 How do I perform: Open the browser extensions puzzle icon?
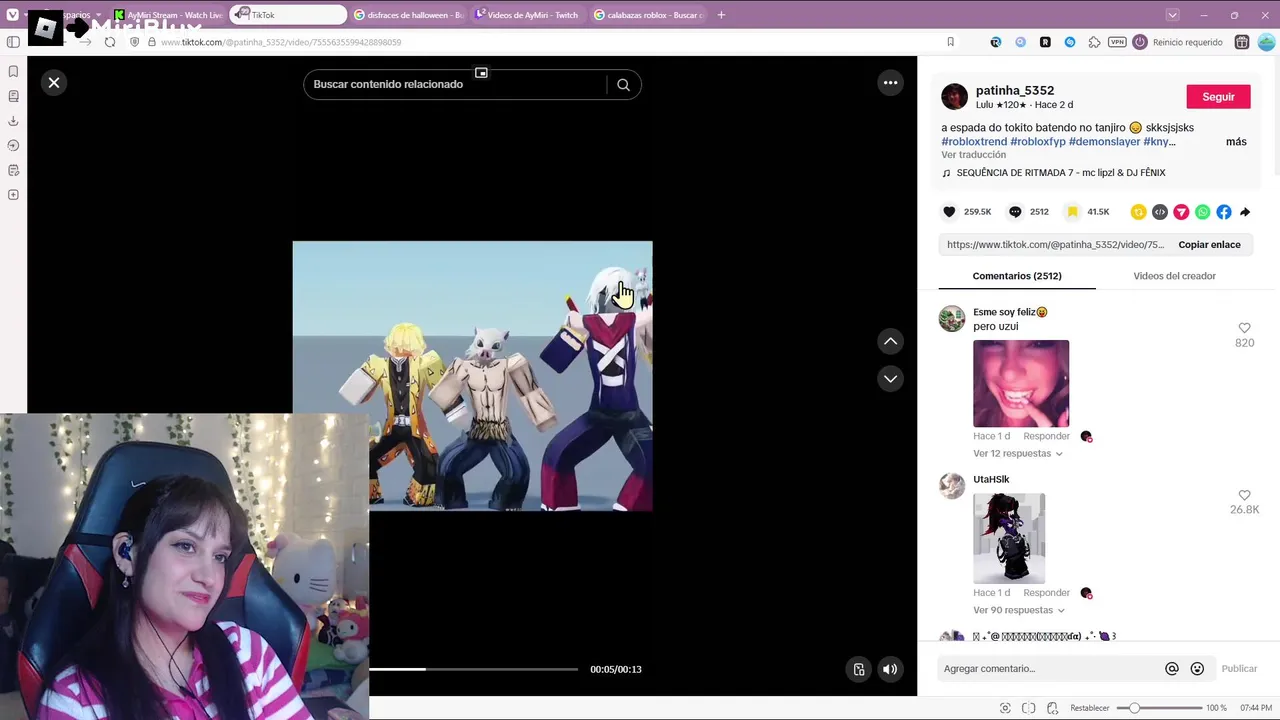1094,42
